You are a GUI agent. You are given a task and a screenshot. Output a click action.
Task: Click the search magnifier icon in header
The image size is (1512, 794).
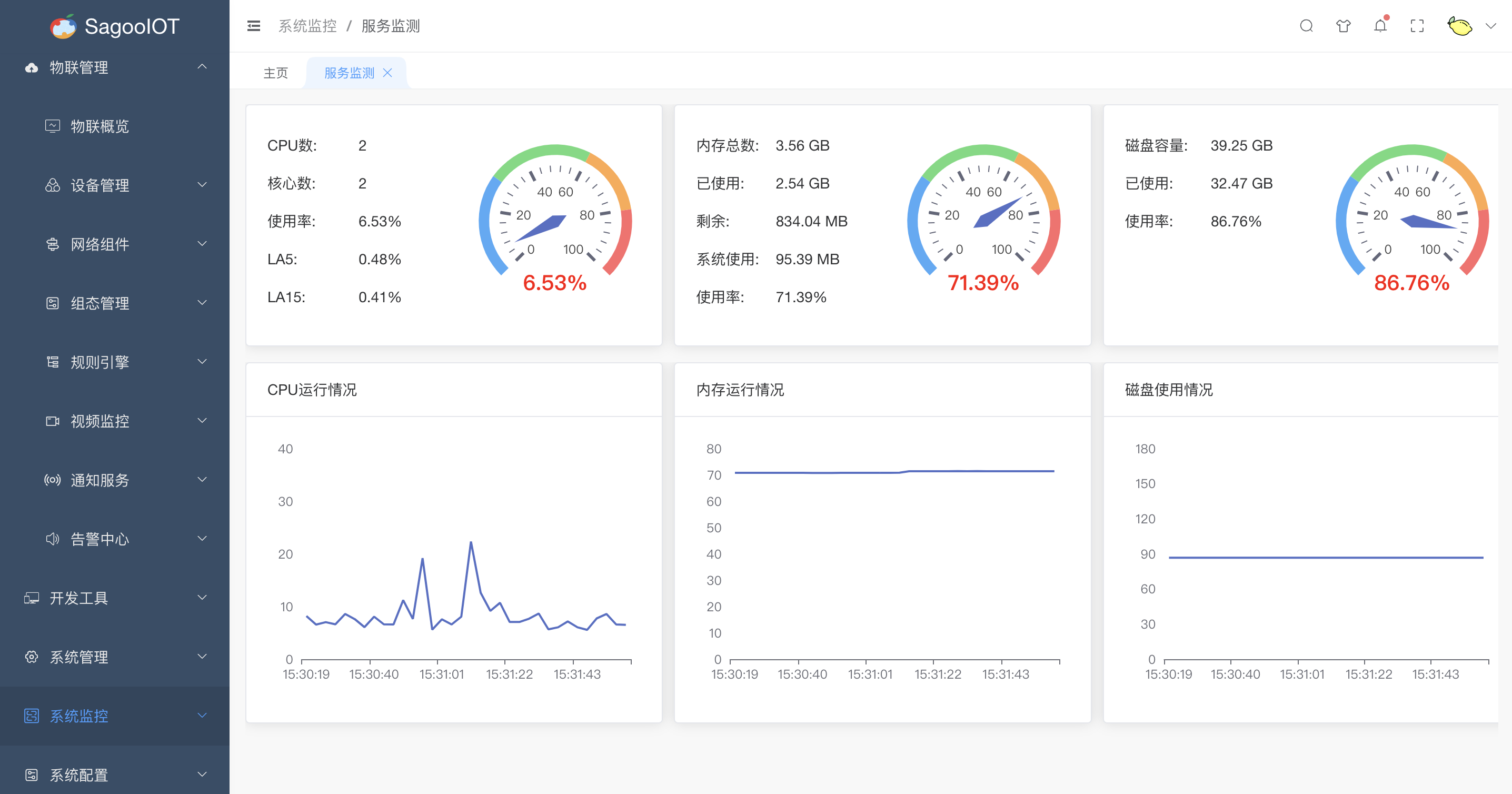coord(1306,26)
